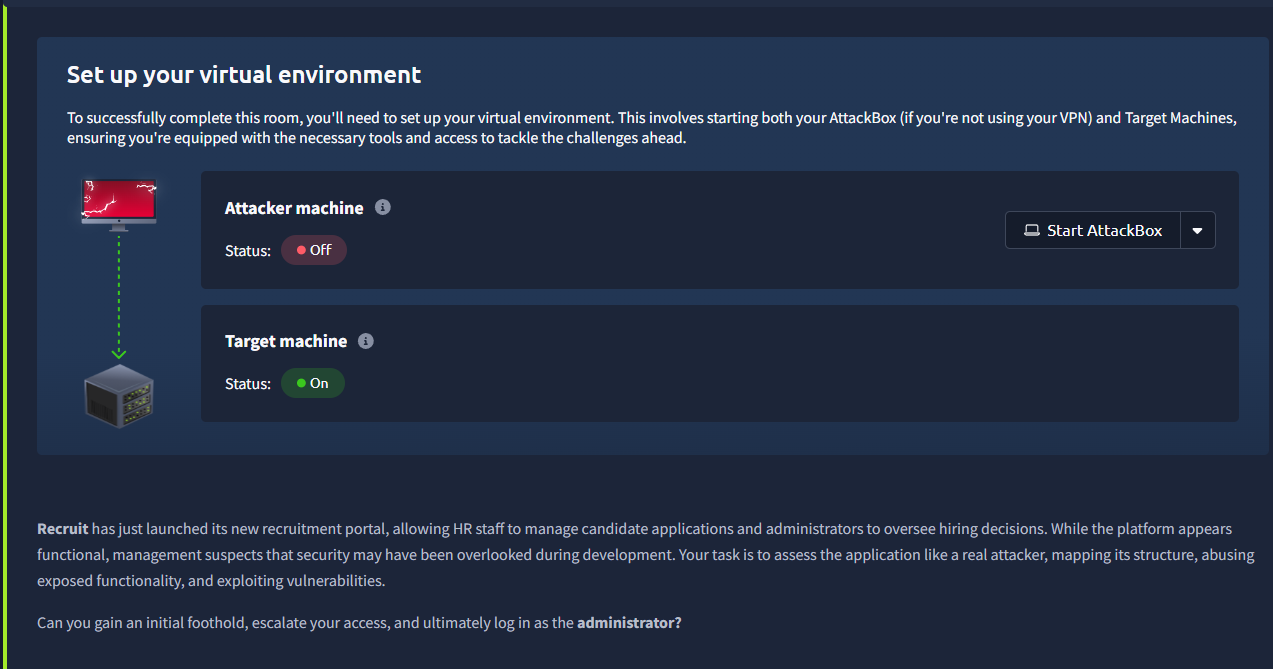Viewport: 1273px width, 669px height.
Task: Click the info icon beside Target machine
Action: (366, 341)
